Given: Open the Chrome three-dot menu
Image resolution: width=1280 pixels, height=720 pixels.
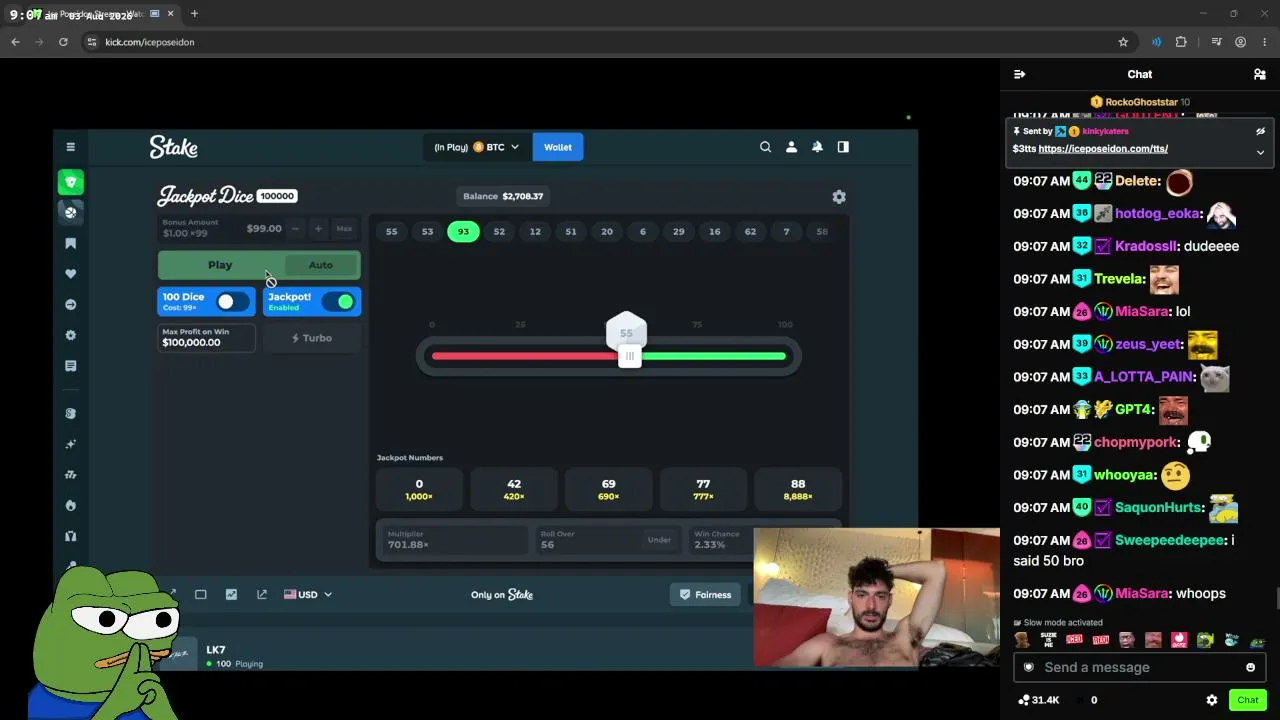Looking at the screenshot, I should click(x=1265, y=42).
